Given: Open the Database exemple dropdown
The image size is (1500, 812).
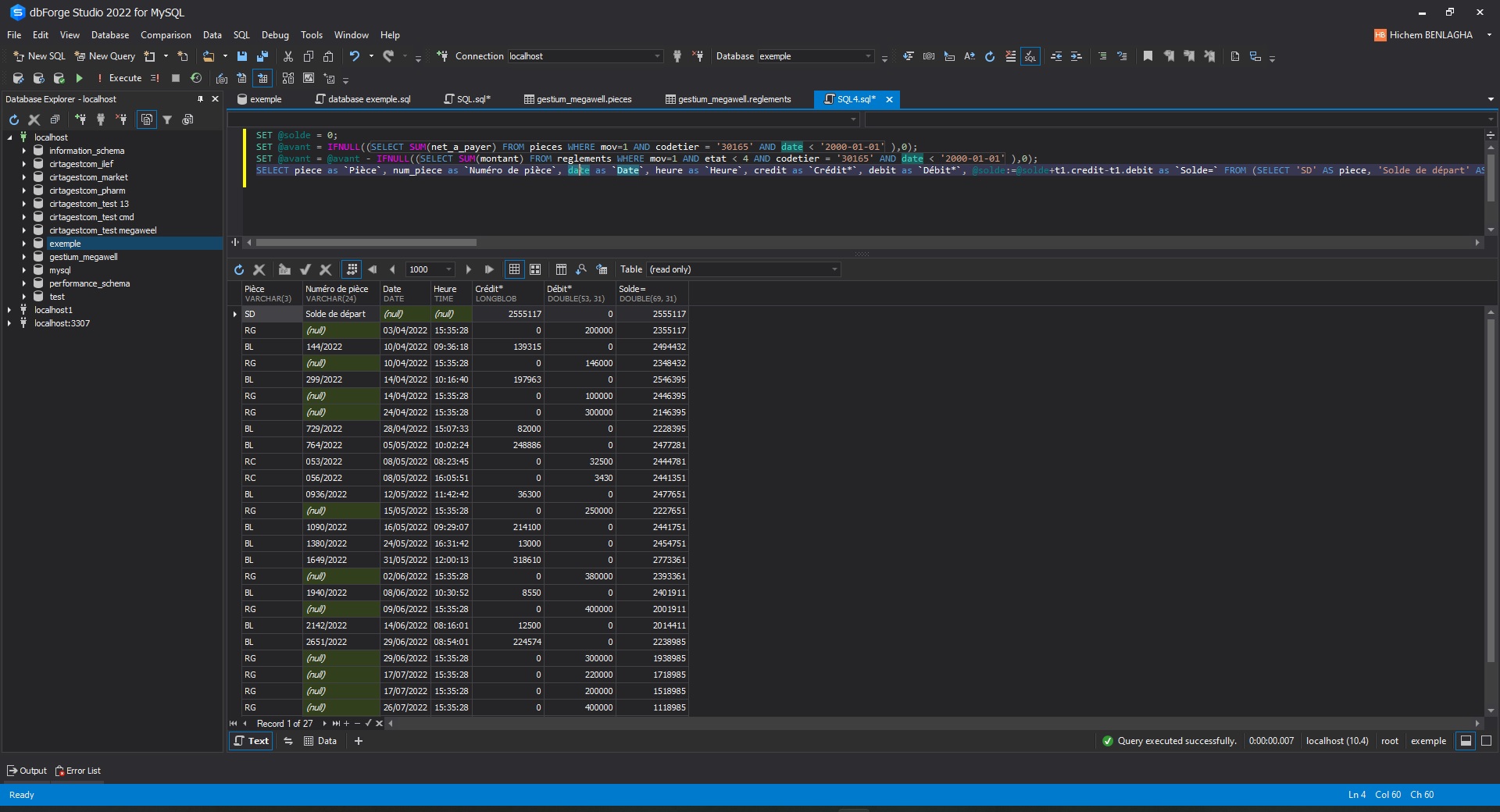Looking at the screenshot, I should [868, 56].
